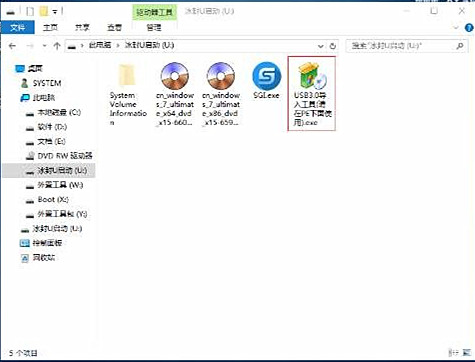Select 外置工具包 (Y:) drive
This screenshot has height=362, width=475.
[x=57, y=214]
